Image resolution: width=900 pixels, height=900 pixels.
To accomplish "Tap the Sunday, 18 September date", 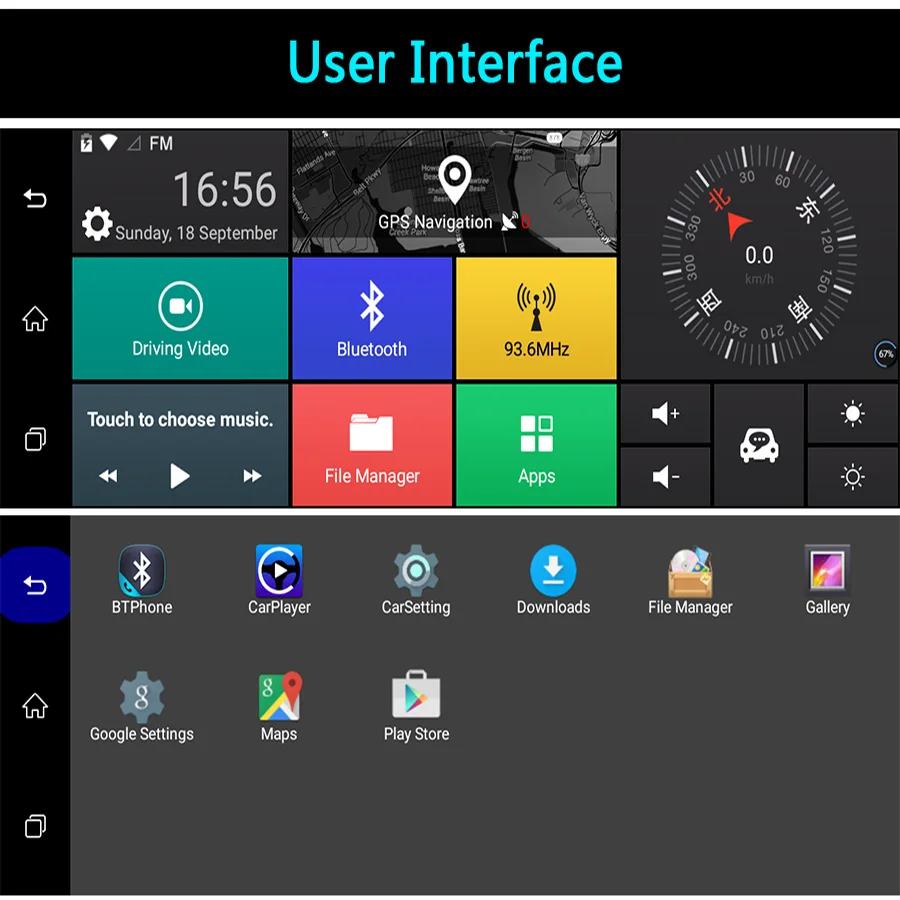I will tap(196, 233).
